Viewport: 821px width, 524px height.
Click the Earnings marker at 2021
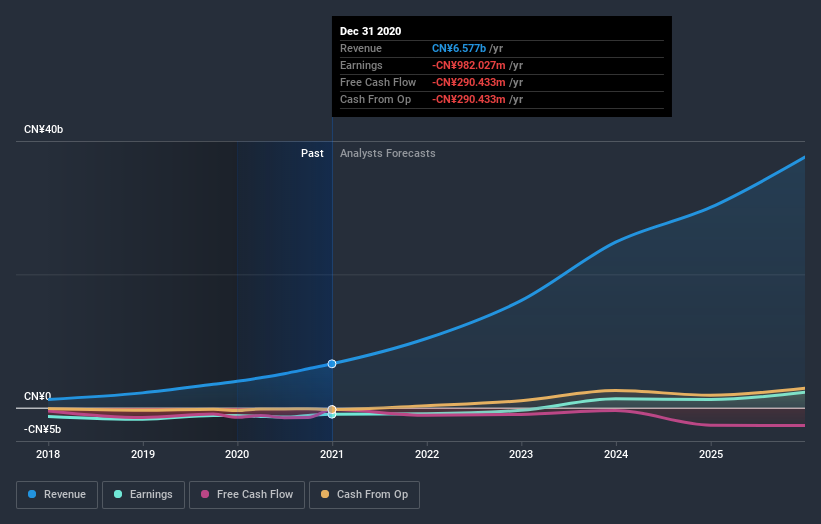pyautogui.click(x=332, y=415)
